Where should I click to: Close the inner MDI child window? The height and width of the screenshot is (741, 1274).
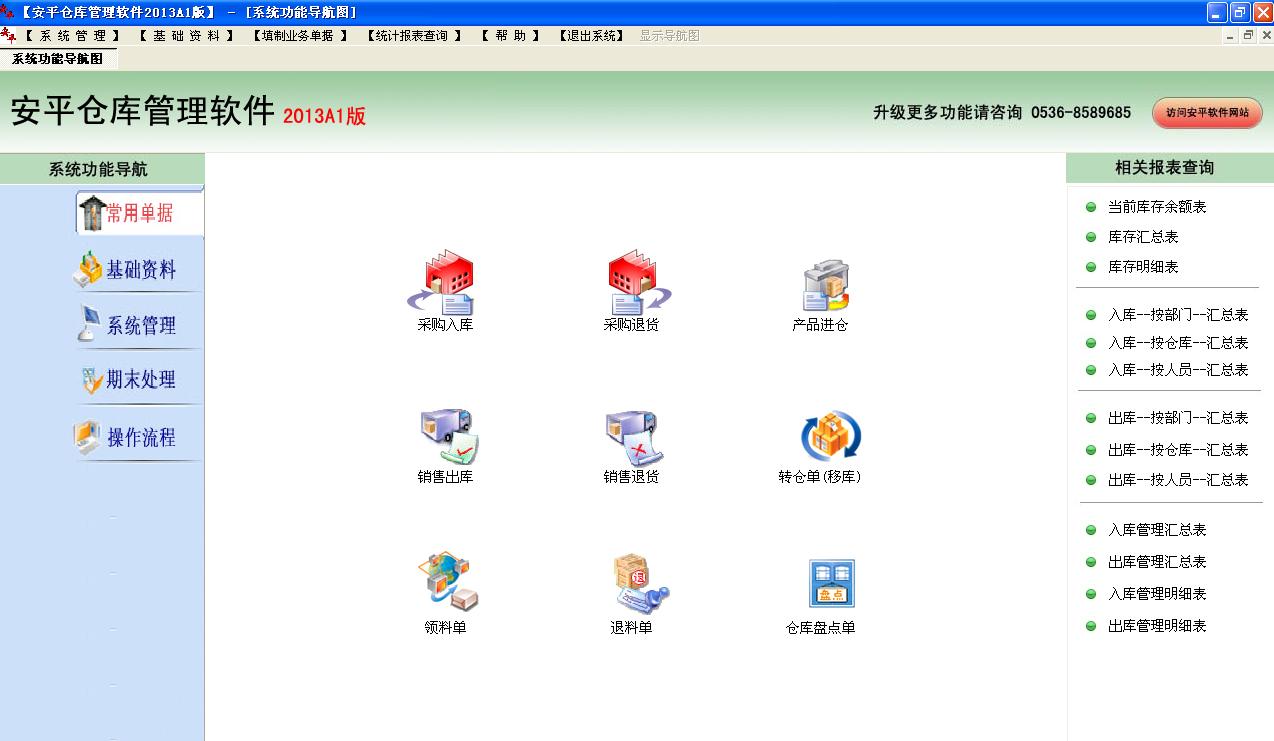pos(1265,36)
